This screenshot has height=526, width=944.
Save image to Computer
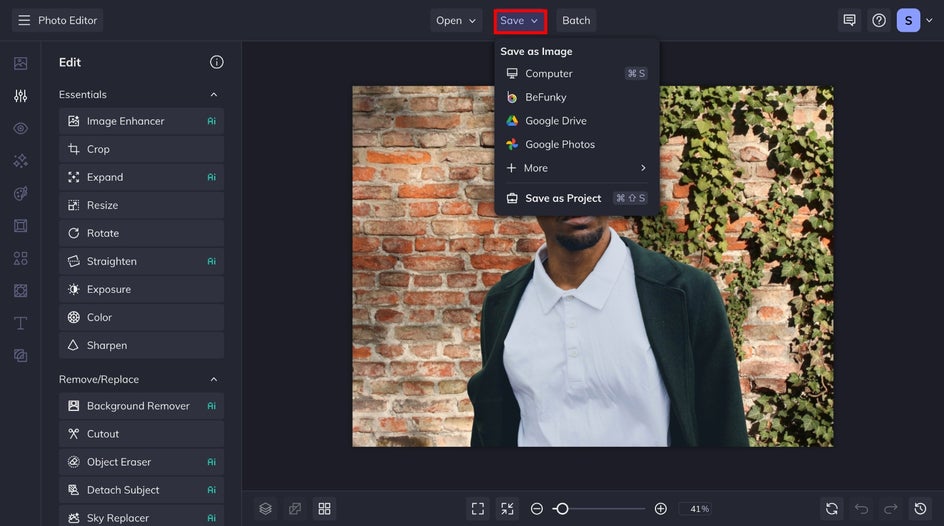point(549,74)
